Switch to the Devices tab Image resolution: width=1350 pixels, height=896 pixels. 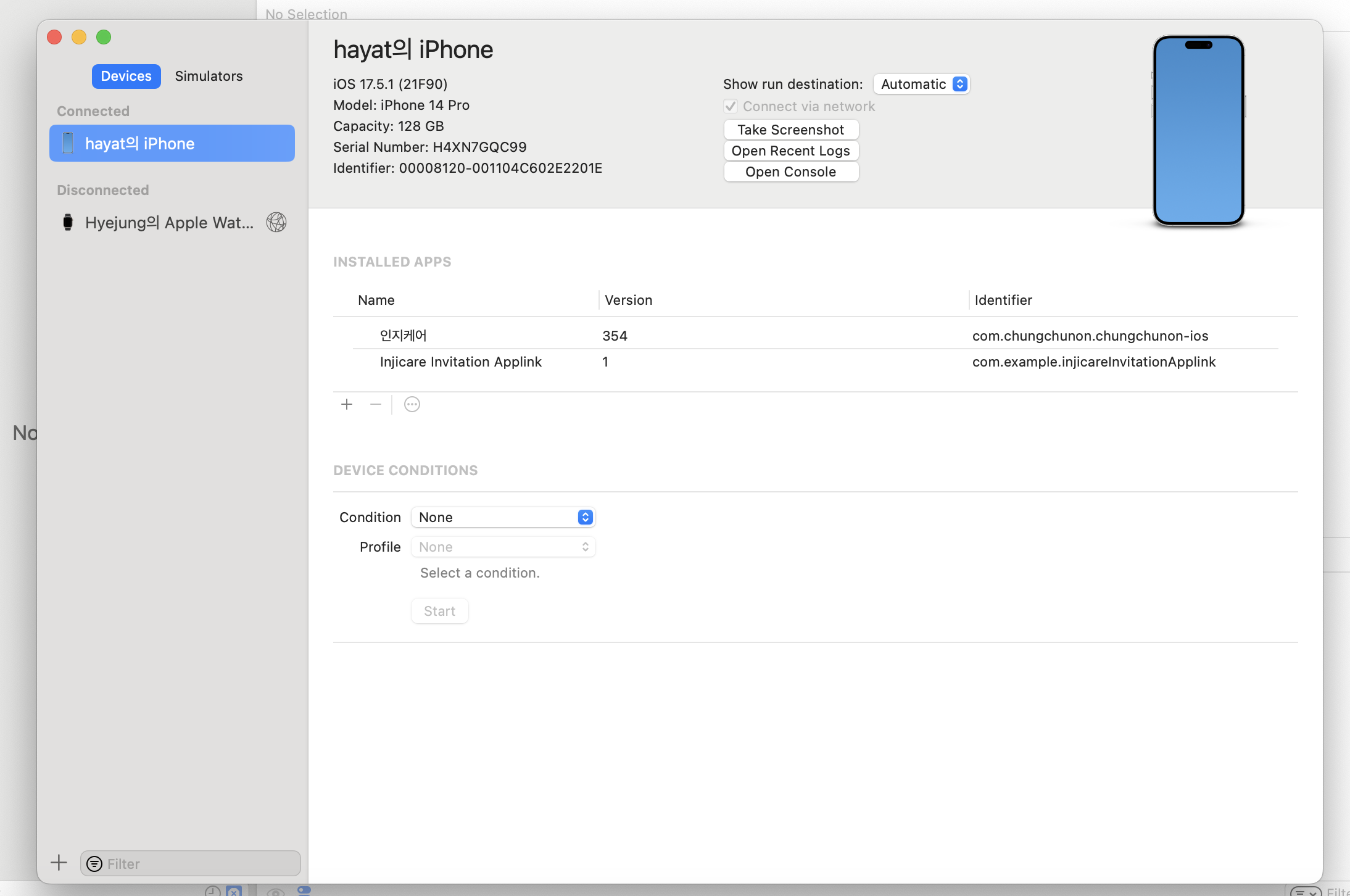[126, 76]
